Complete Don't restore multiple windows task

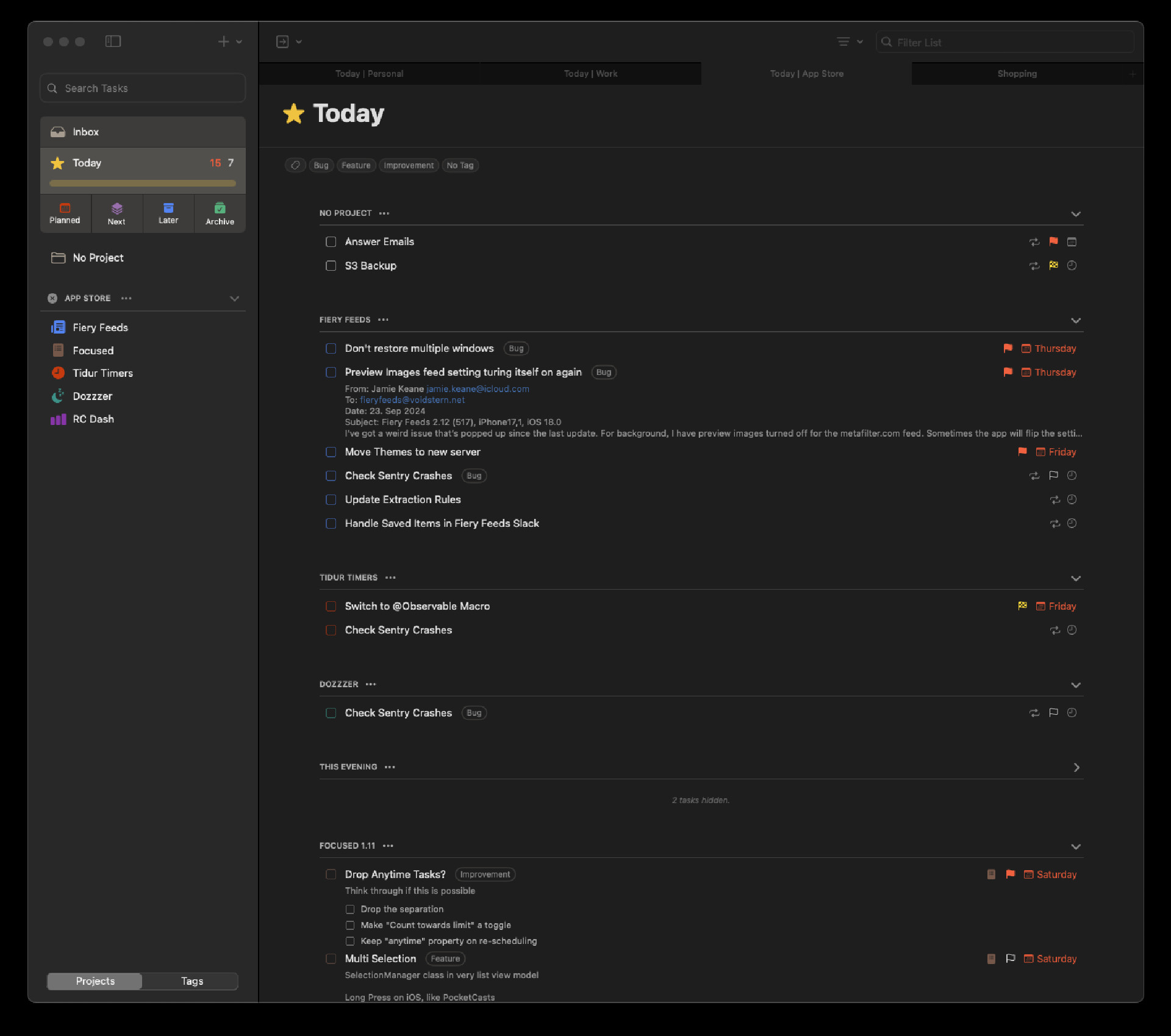pos(331,348)
